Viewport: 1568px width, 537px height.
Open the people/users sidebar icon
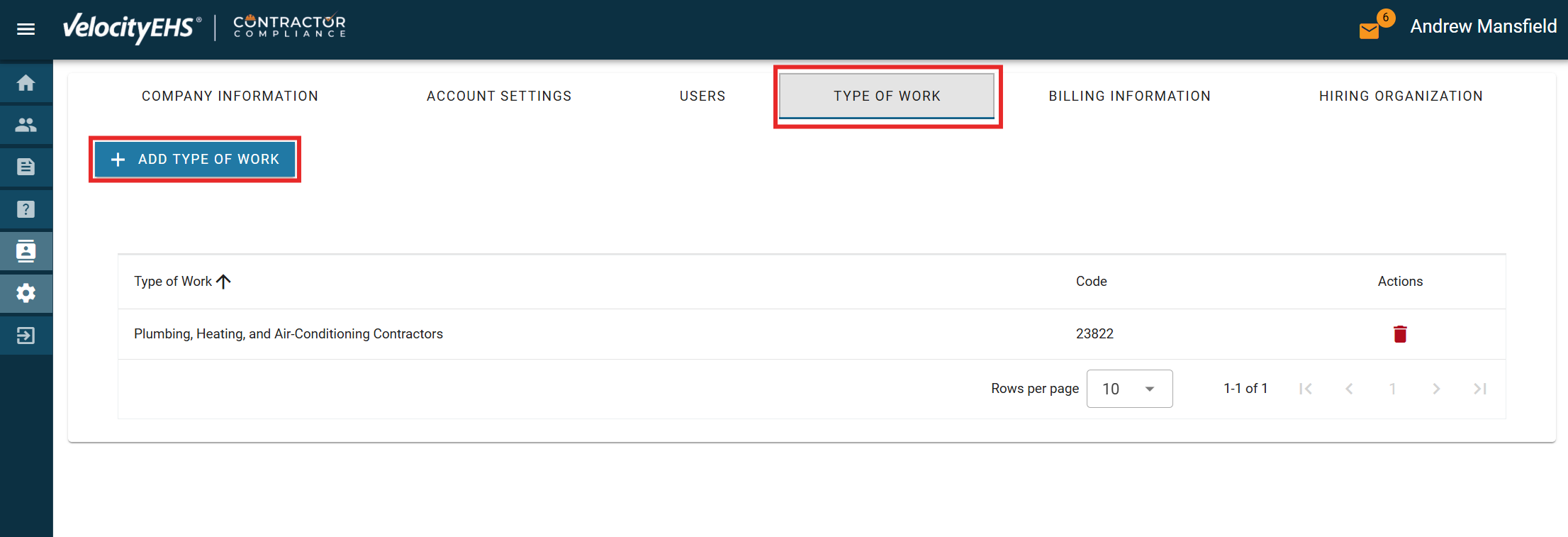coord(26,125)
